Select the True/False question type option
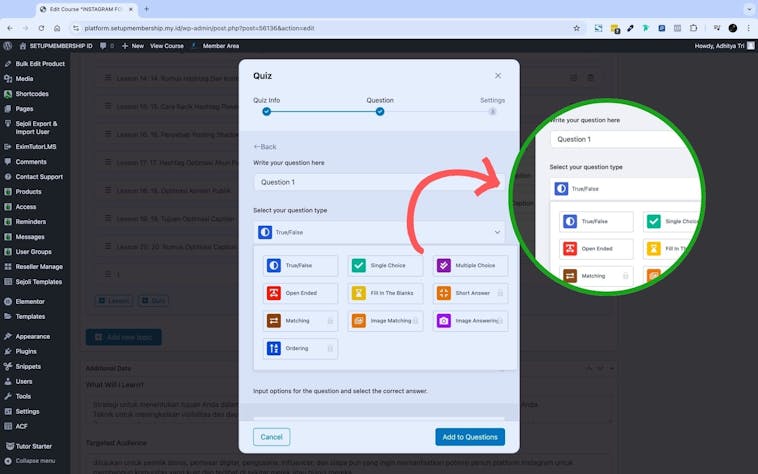The width and height of the screenshot is (758, 474). 301,266
